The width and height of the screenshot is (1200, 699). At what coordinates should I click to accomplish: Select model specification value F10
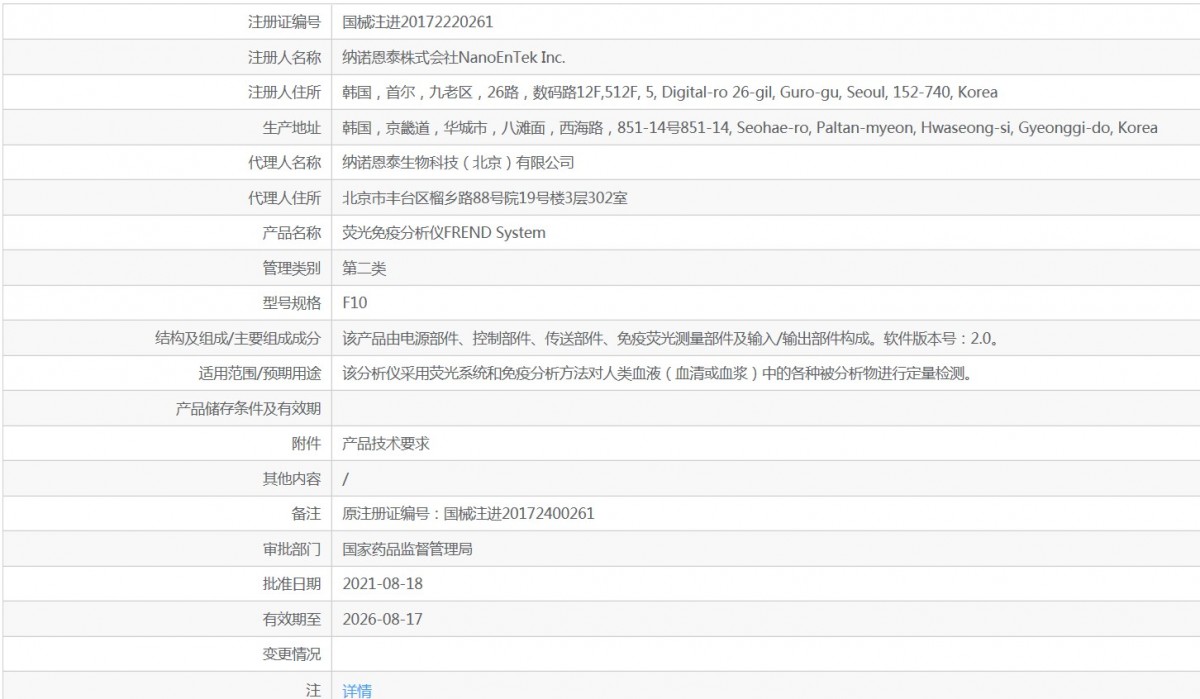click(354, 303)
